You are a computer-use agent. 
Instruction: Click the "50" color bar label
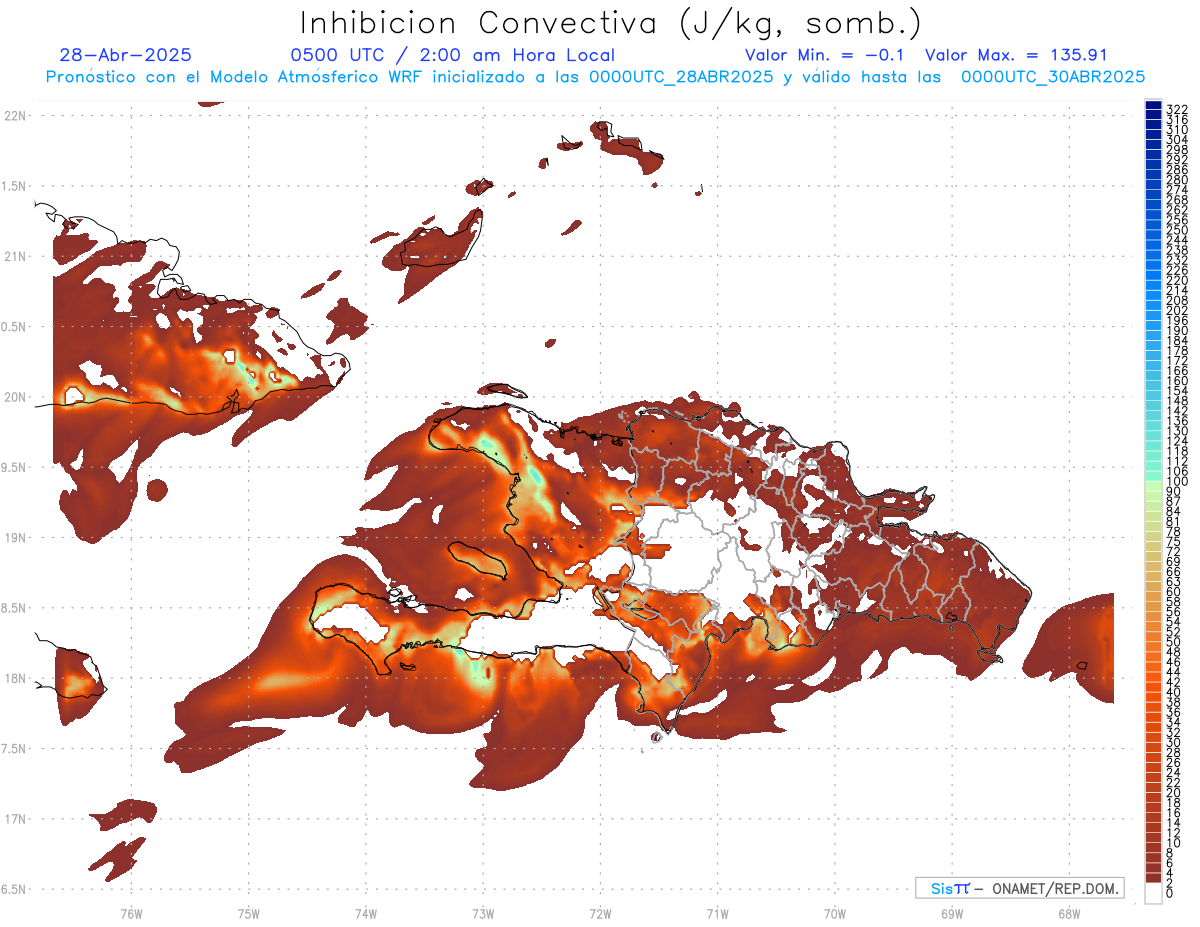coord(1173,641)
